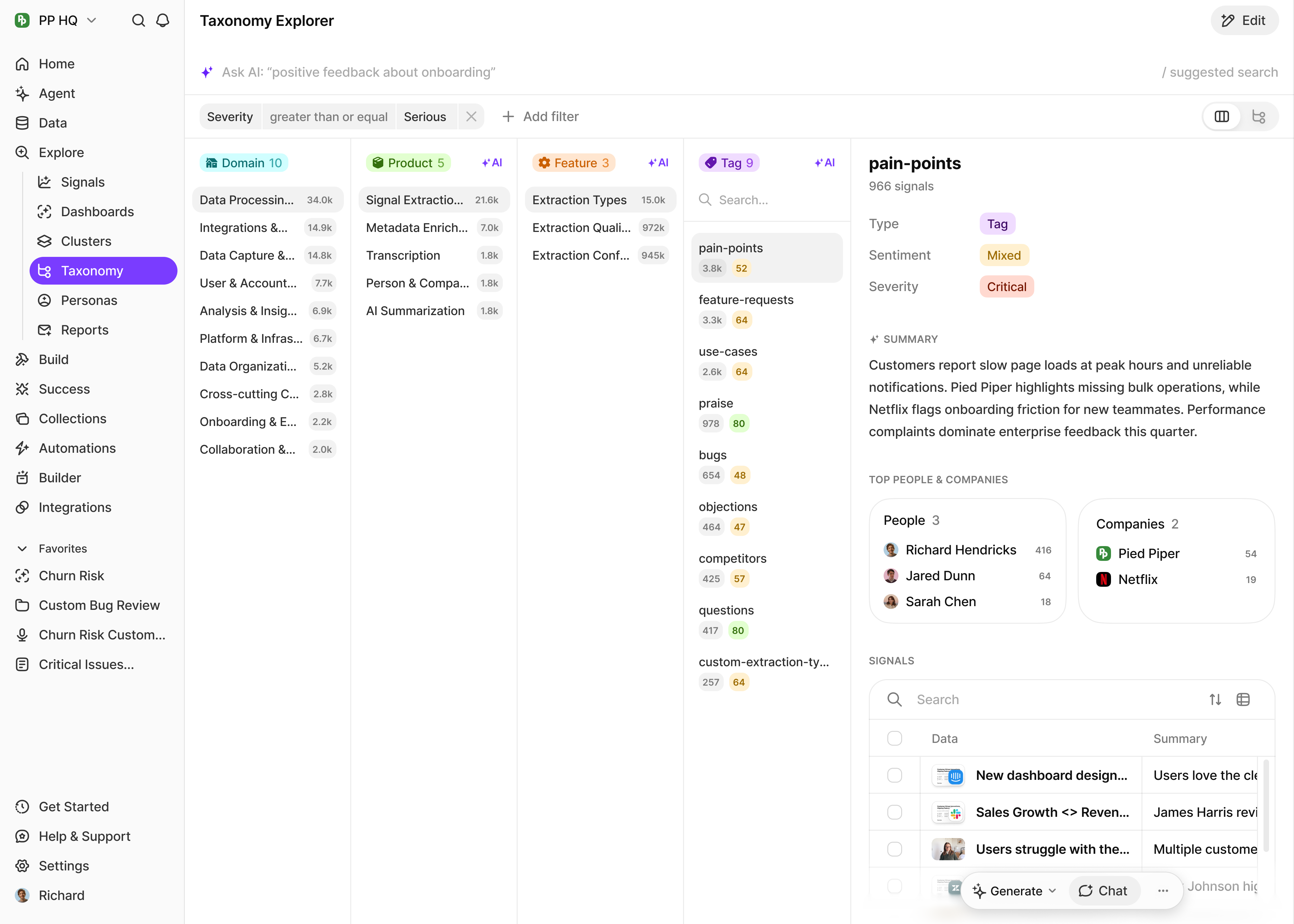Open Help & Support
The height and width of the screenshot is (924, 1294).
click(92, 837)
